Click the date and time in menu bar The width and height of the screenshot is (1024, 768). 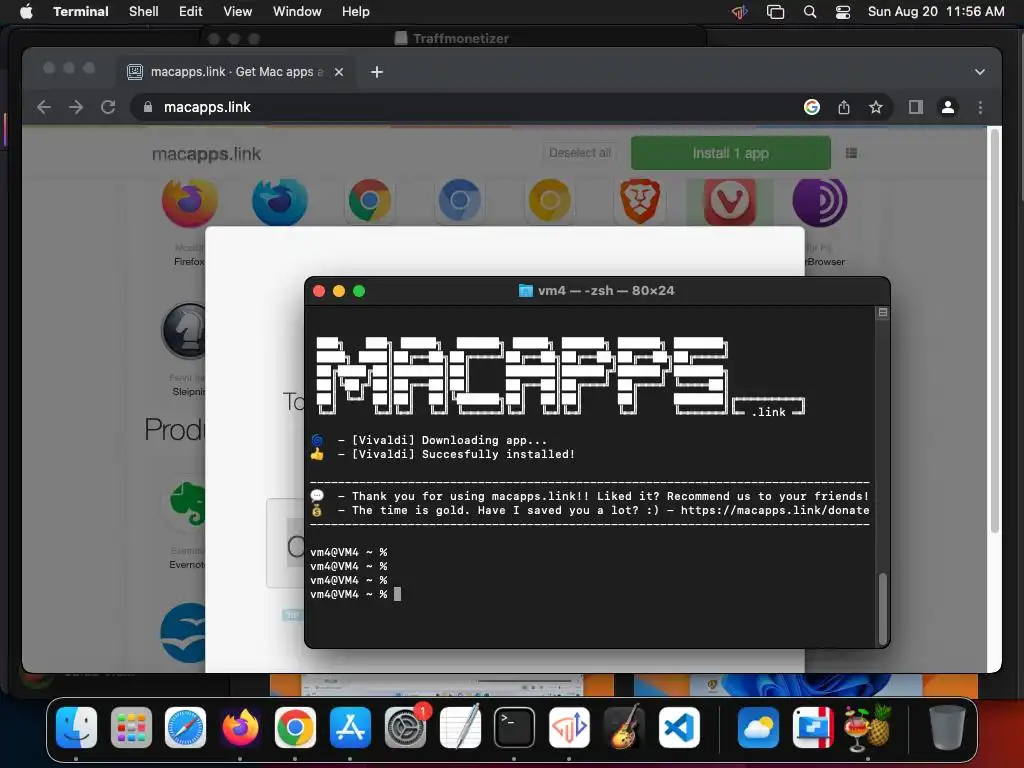(936, 11)
